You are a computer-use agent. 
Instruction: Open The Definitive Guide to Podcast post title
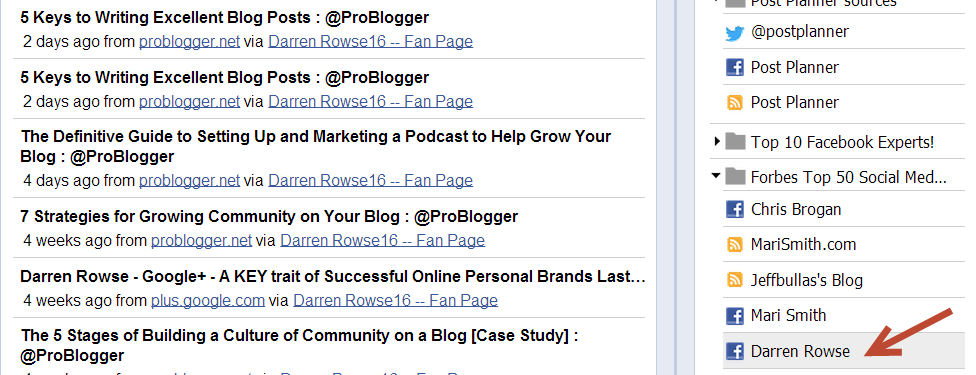coord(316,146)
